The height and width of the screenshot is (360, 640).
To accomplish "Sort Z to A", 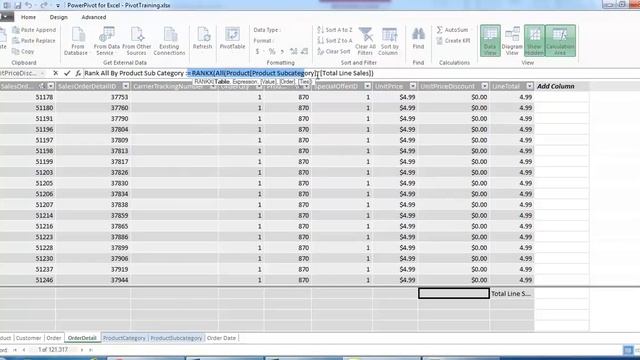I will (334, 40).
